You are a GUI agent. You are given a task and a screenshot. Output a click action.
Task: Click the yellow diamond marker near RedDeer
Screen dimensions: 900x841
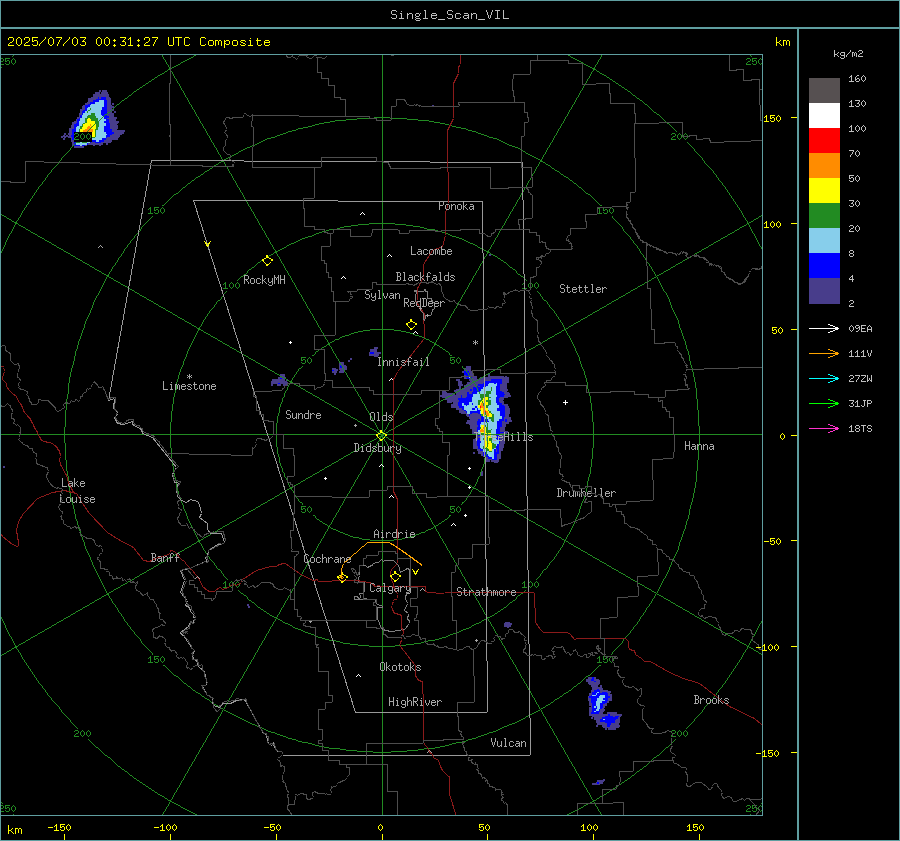click(x=411, y=325)
